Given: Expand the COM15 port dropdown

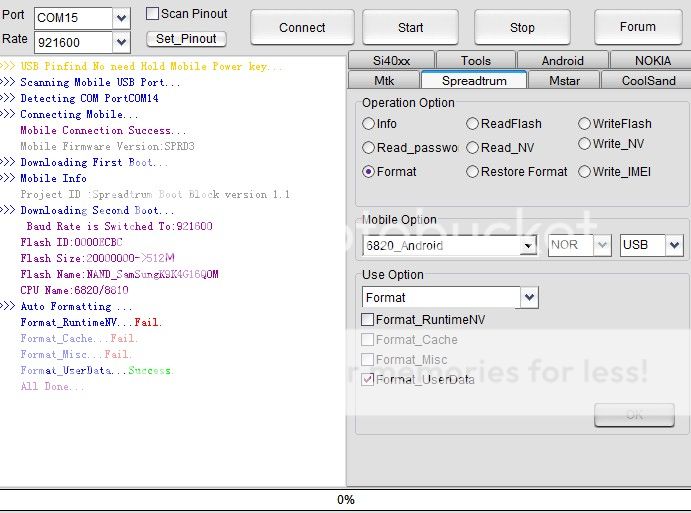Looking at the screenshot, I should pos(121,18).
